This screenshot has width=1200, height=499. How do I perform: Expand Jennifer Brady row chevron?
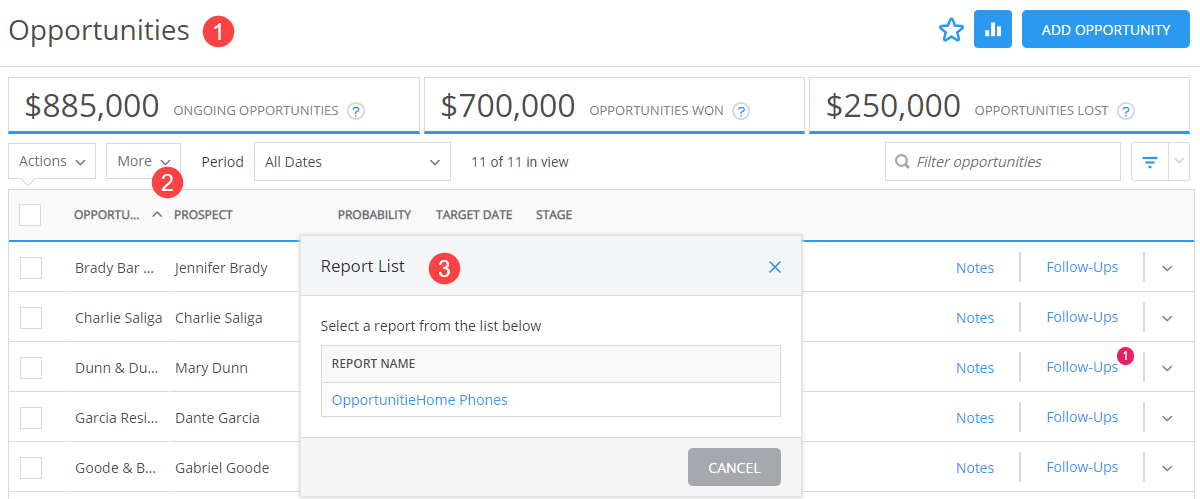pyautogui.click(x=1167, y=268)
